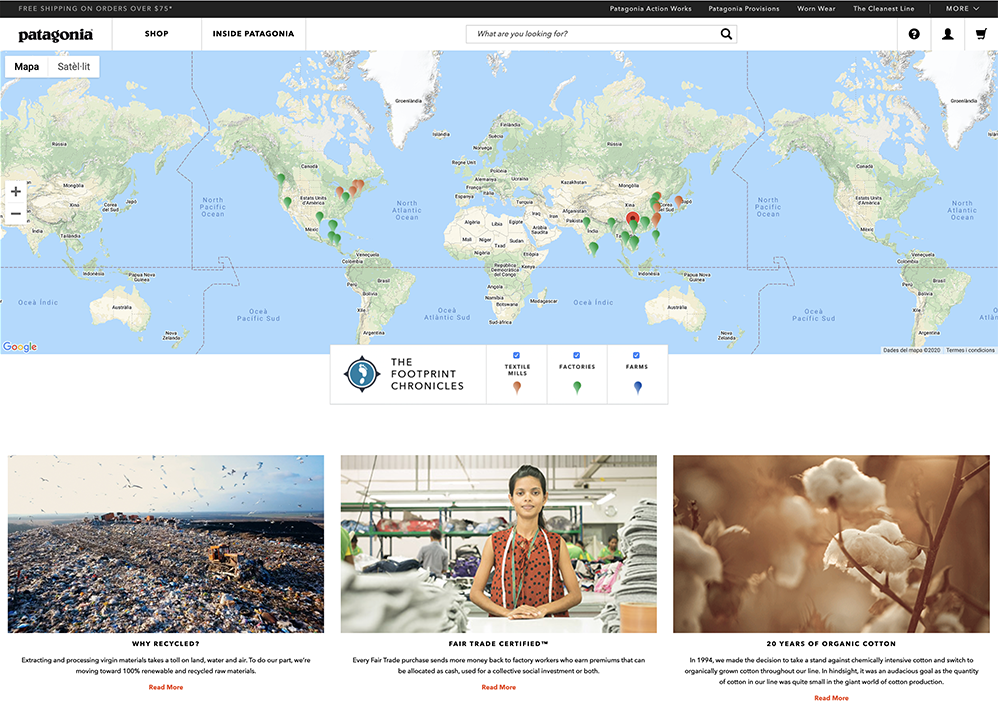Click Read More under Organic Cotton
The height and width of the screenshot is (722, 998).
pyautogui.click(x=831, y=698)
